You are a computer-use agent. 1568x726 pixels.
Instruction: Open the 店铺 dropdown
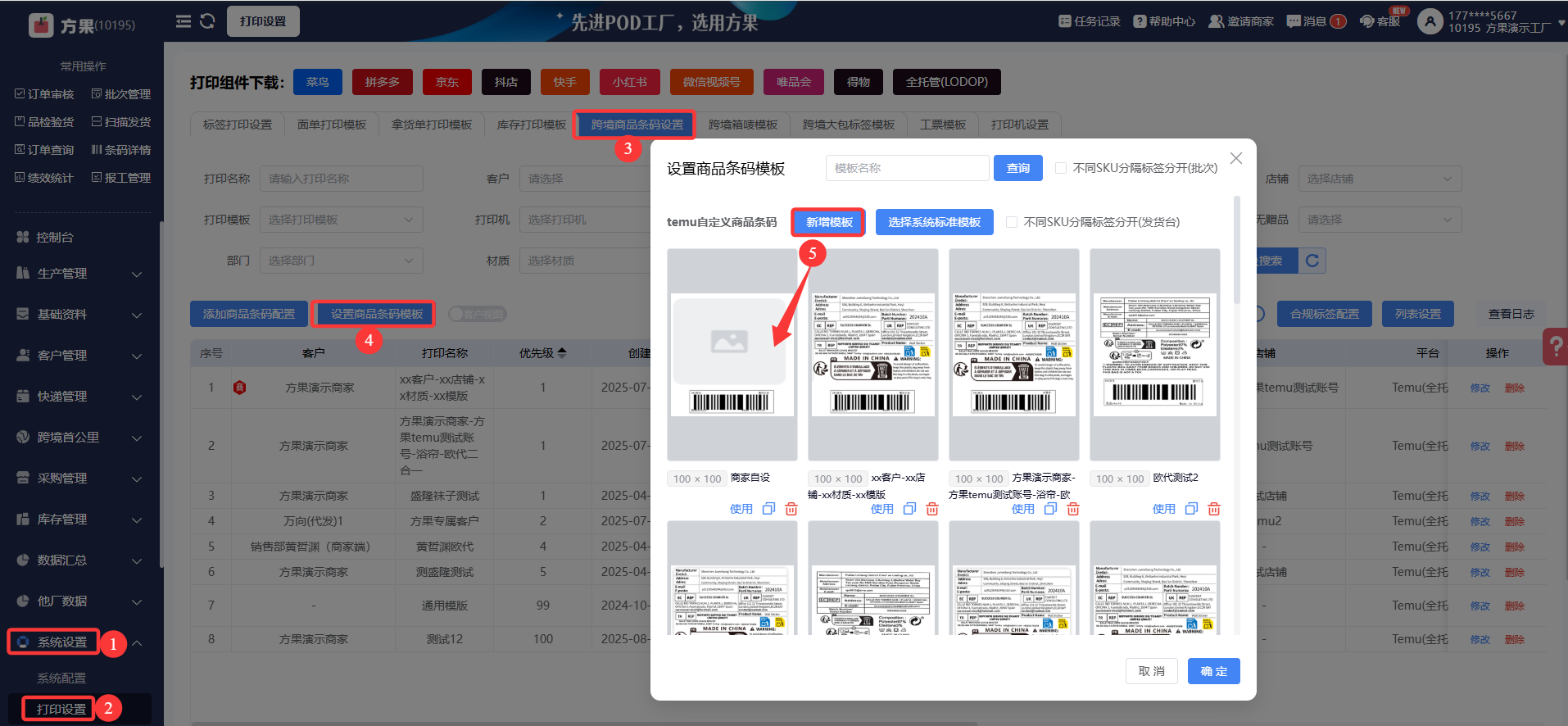[1380, 179]
